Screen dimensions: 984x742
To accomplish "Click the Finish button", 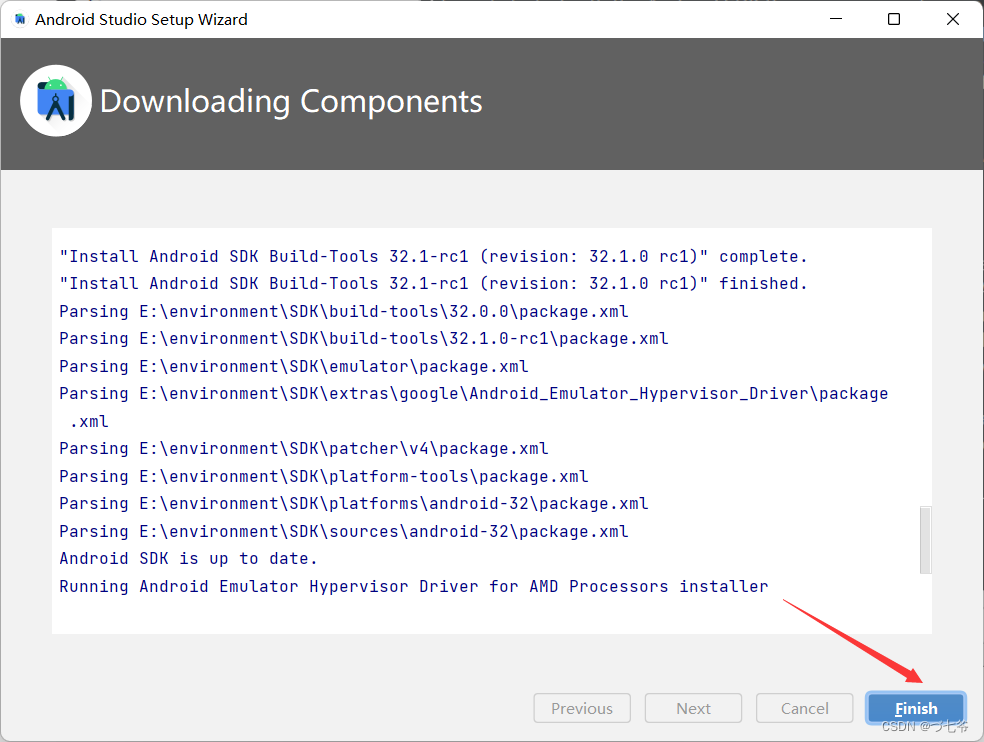I will pyautogui.click(x=916, y=708).
